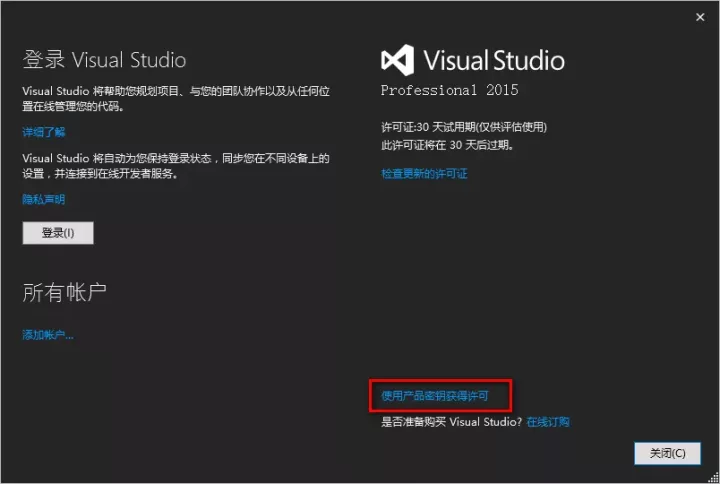
Task: Click the 所有帐户 section heading
Action: 65,292
